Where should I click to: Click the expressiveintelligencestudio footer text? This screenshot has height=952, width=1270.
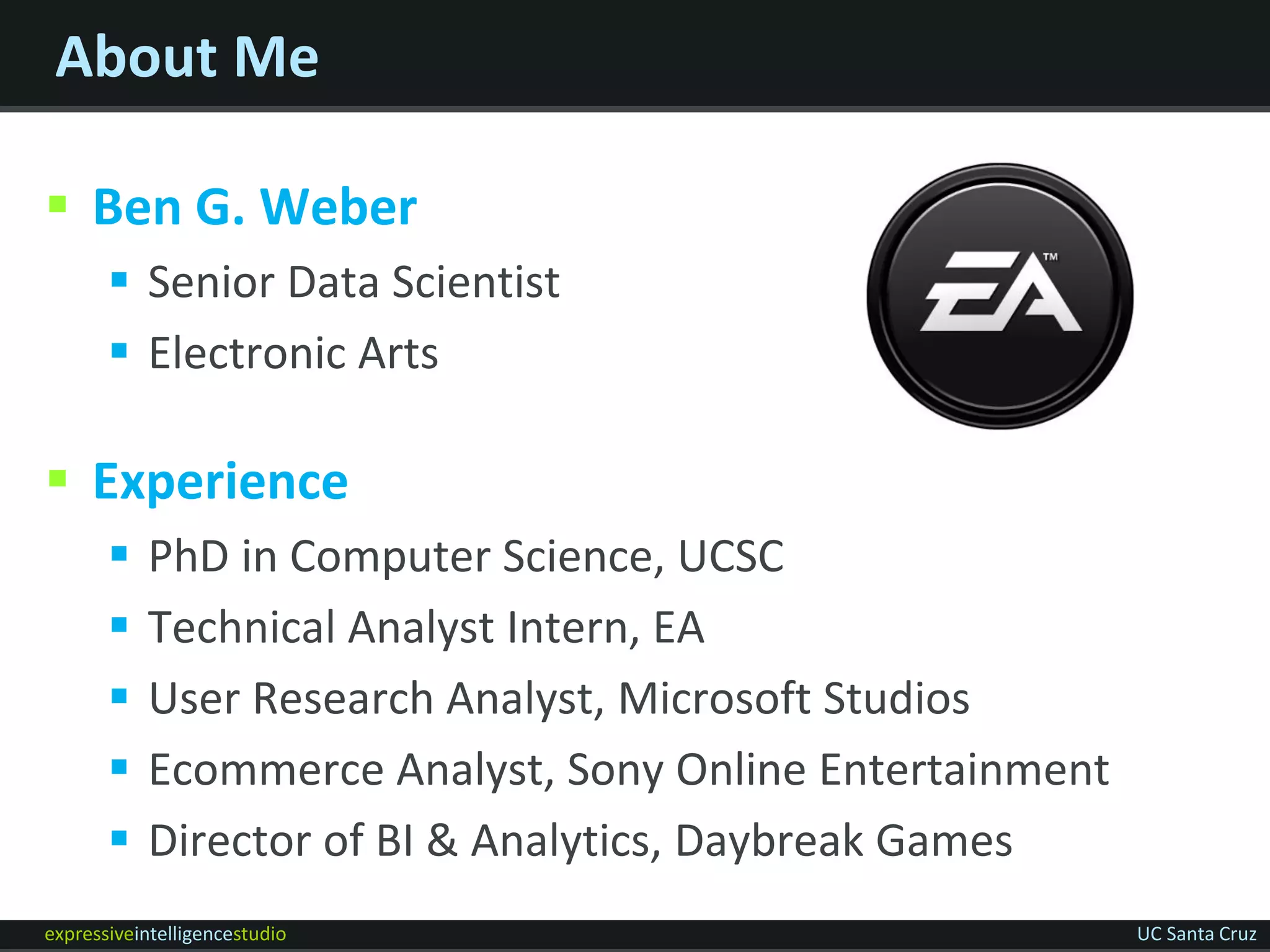tap(166, 934)
